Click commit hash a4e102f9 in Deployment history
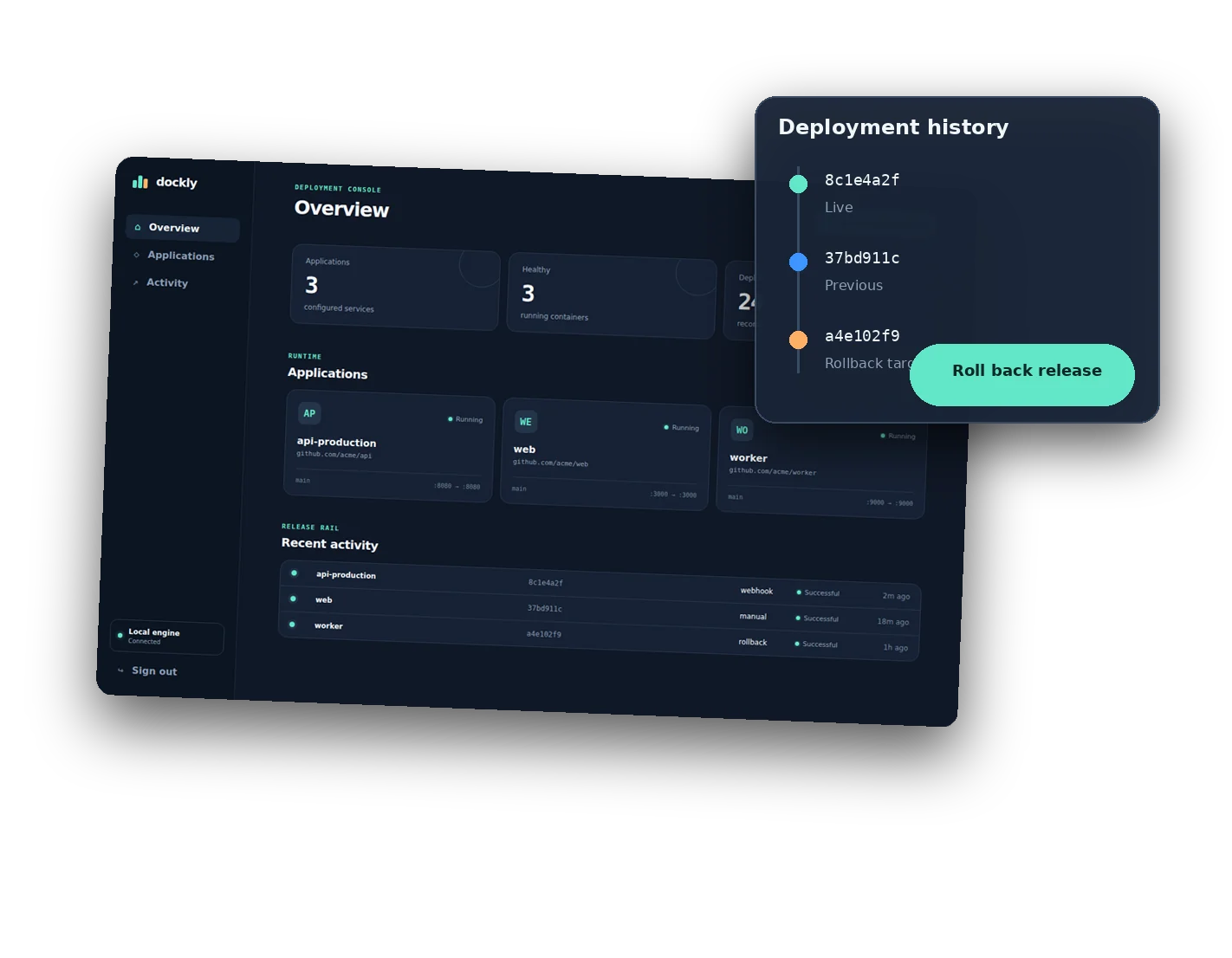Screen dimensions: 1232x958 click(862, 336)
